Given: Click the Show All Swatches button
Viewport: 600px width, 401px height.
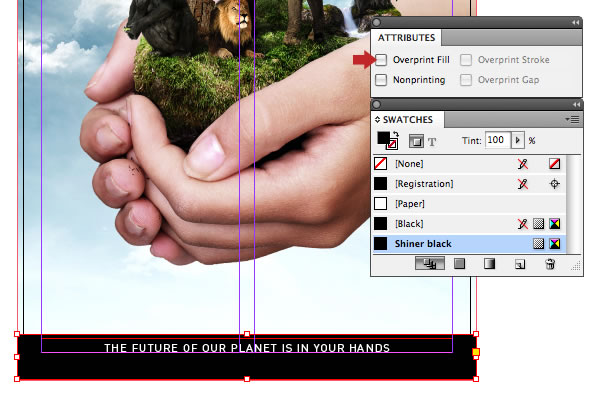Looking at the screenshot, I should pyautogui.click(x=430, y=263).
